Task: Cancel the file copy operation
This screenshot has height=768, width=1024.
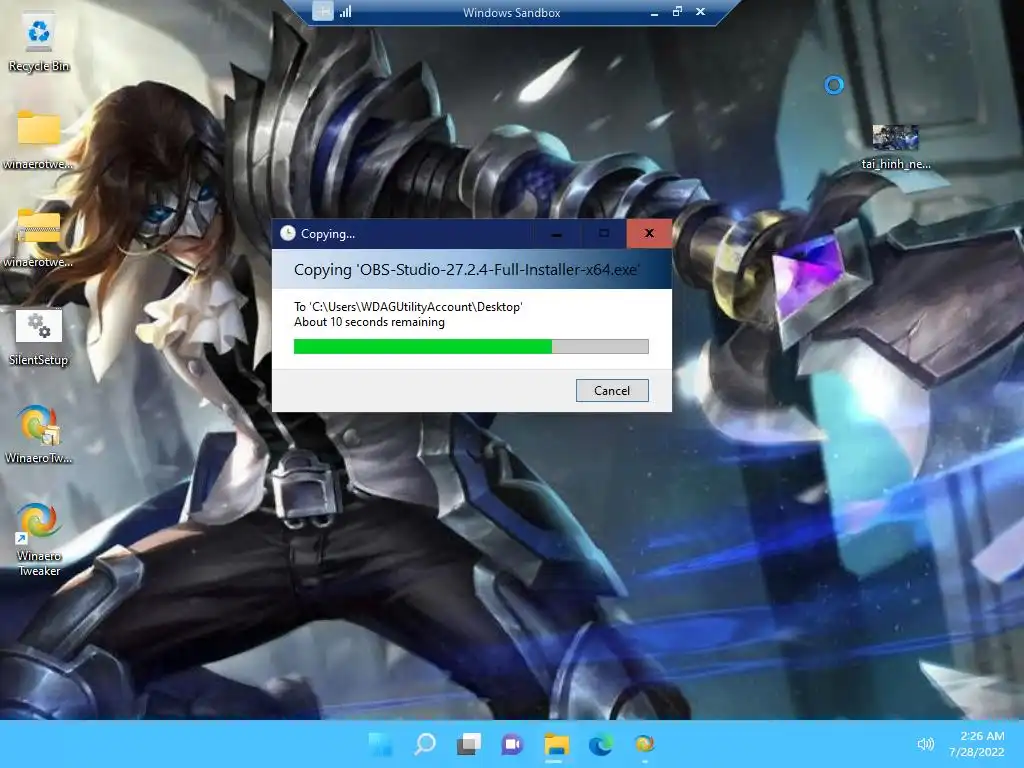Action: [x=612, y=391]
